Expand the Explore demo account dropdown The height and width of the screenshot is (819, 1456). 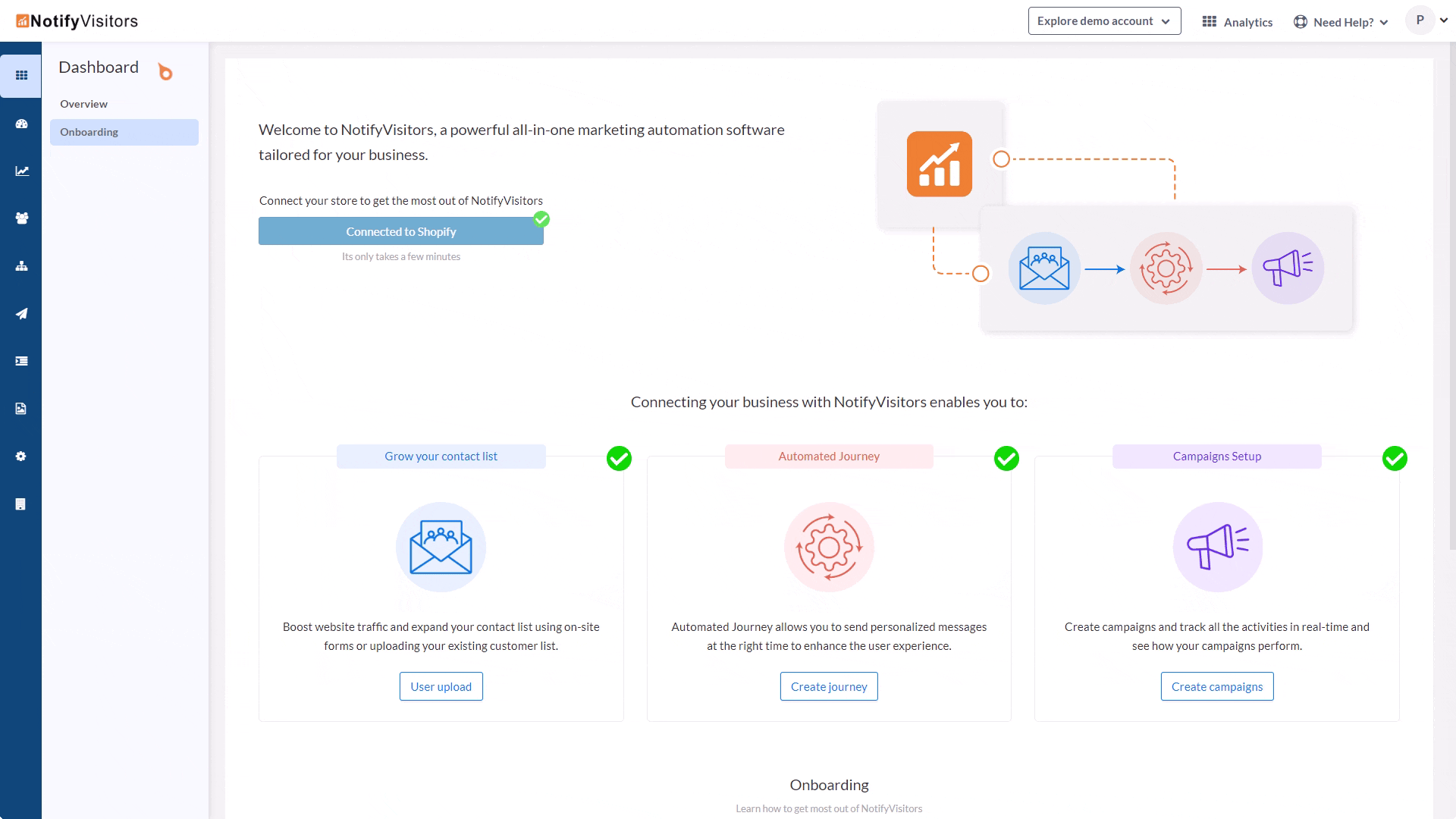[1104, 21]
